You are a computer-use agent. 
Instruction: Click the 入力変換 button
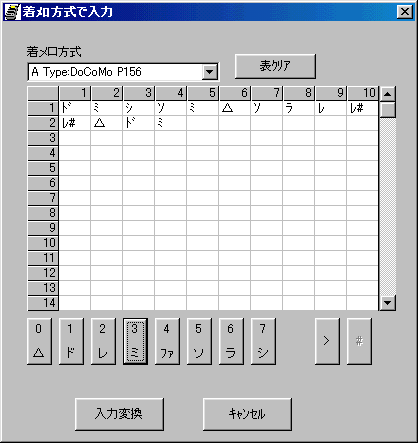click(x=119, y=414)
